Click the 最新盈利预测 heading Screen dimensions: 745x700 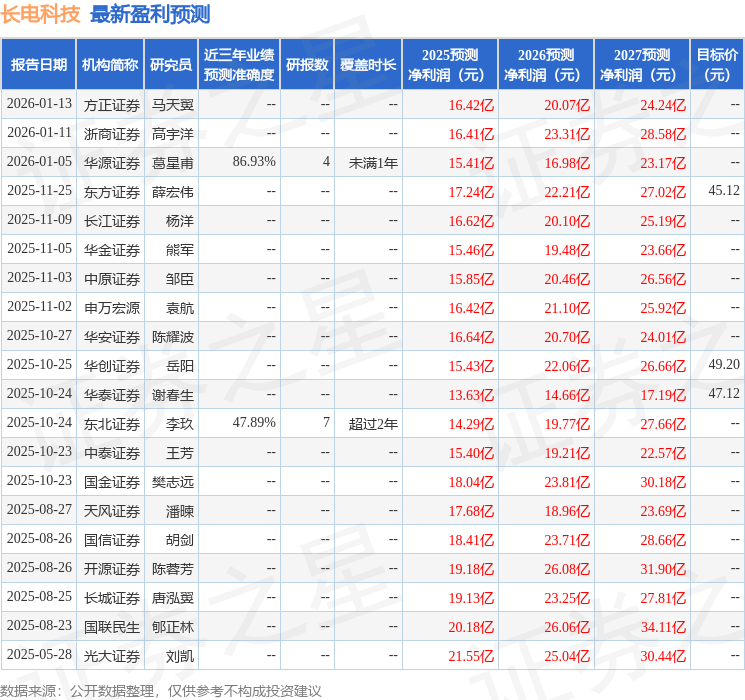(x=150, y=14)
